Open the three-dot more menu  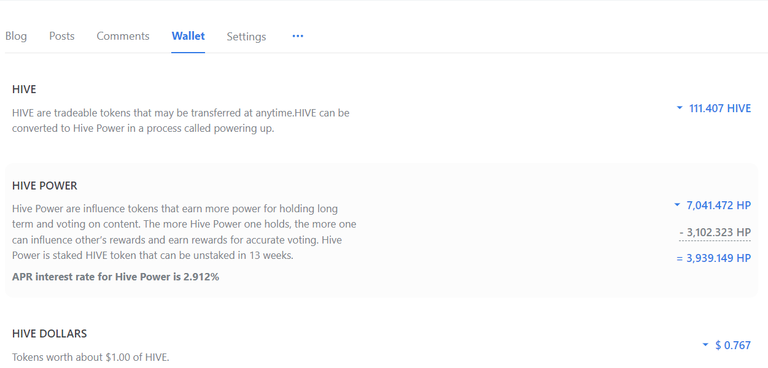coord(298,36)
